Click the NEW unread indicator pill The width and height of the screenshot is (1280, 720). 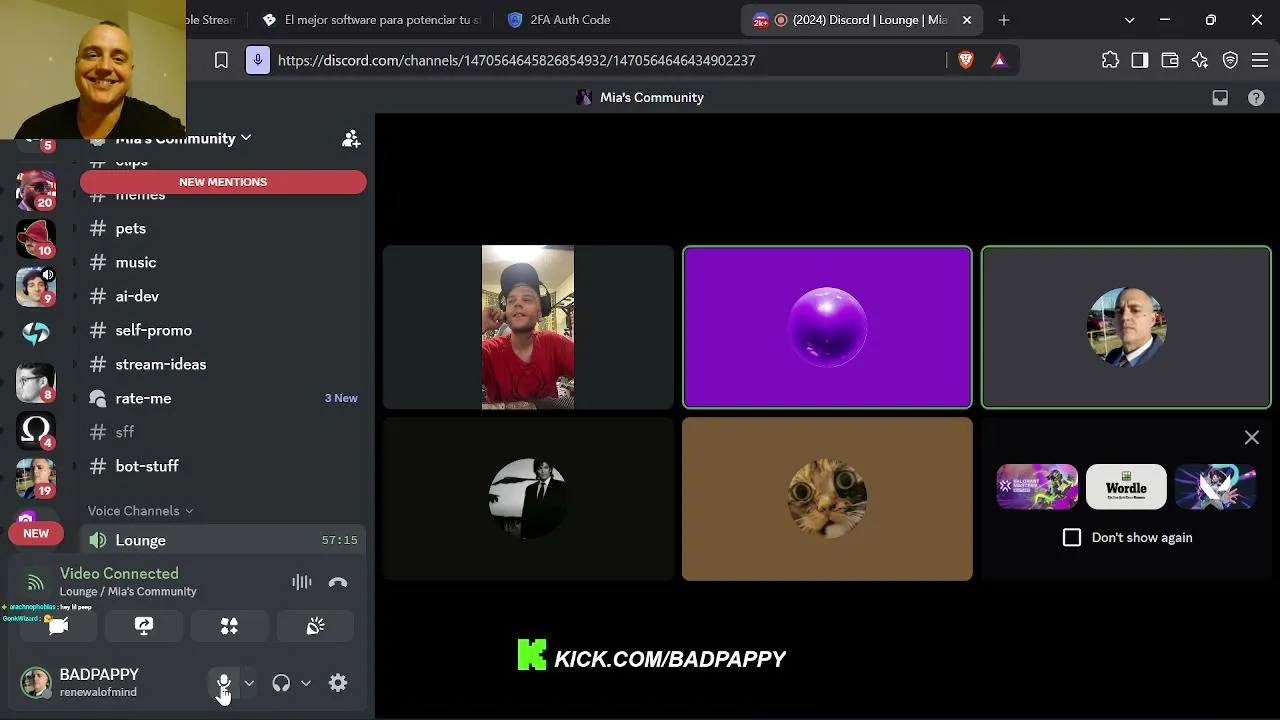click(36, 534)
